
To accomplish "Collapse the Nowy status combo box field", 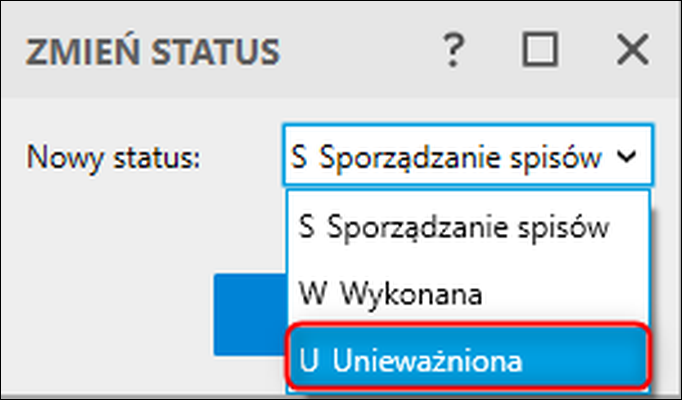I will (467, 157).
